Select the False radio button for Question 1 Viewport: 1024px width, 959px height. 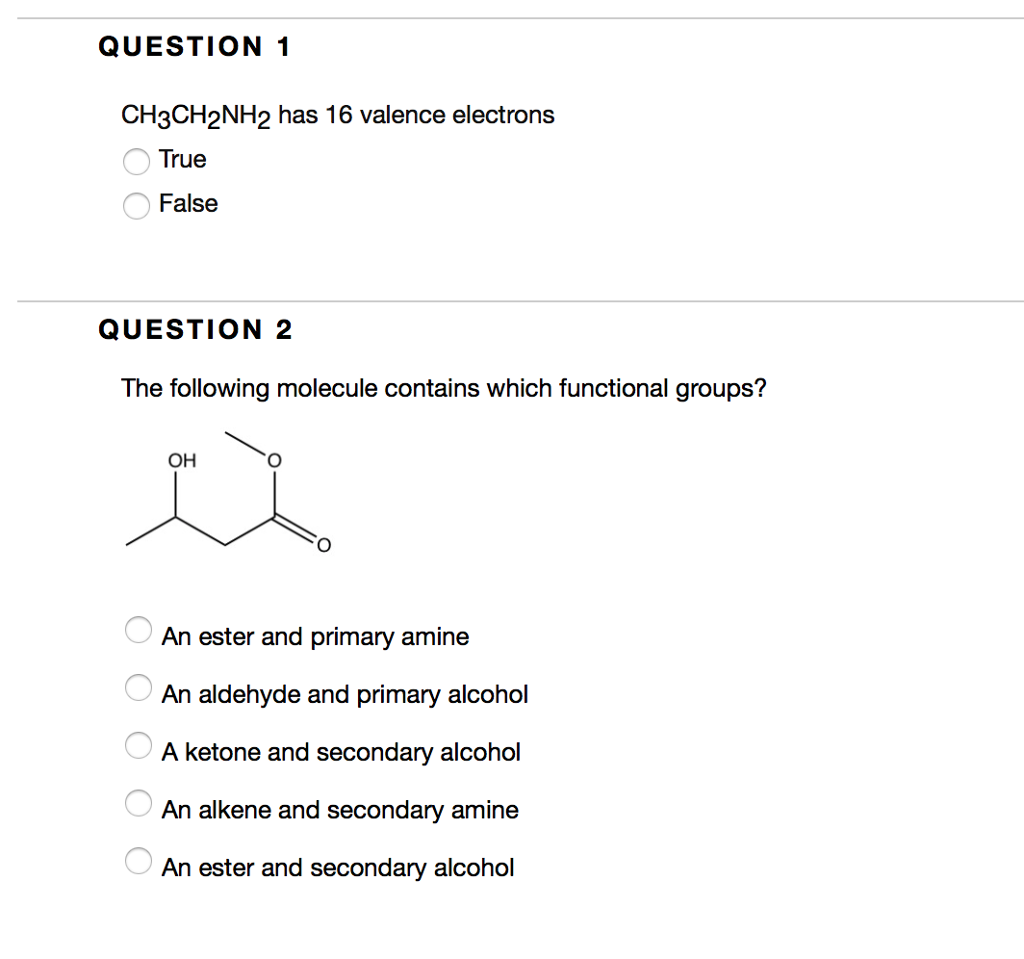click(x=136, y=206)
